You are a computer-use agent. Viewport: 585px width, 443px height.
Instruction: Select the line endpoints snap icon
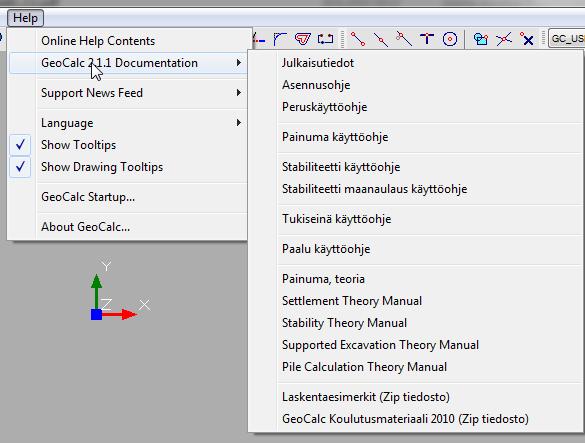(x=358, y=39)
